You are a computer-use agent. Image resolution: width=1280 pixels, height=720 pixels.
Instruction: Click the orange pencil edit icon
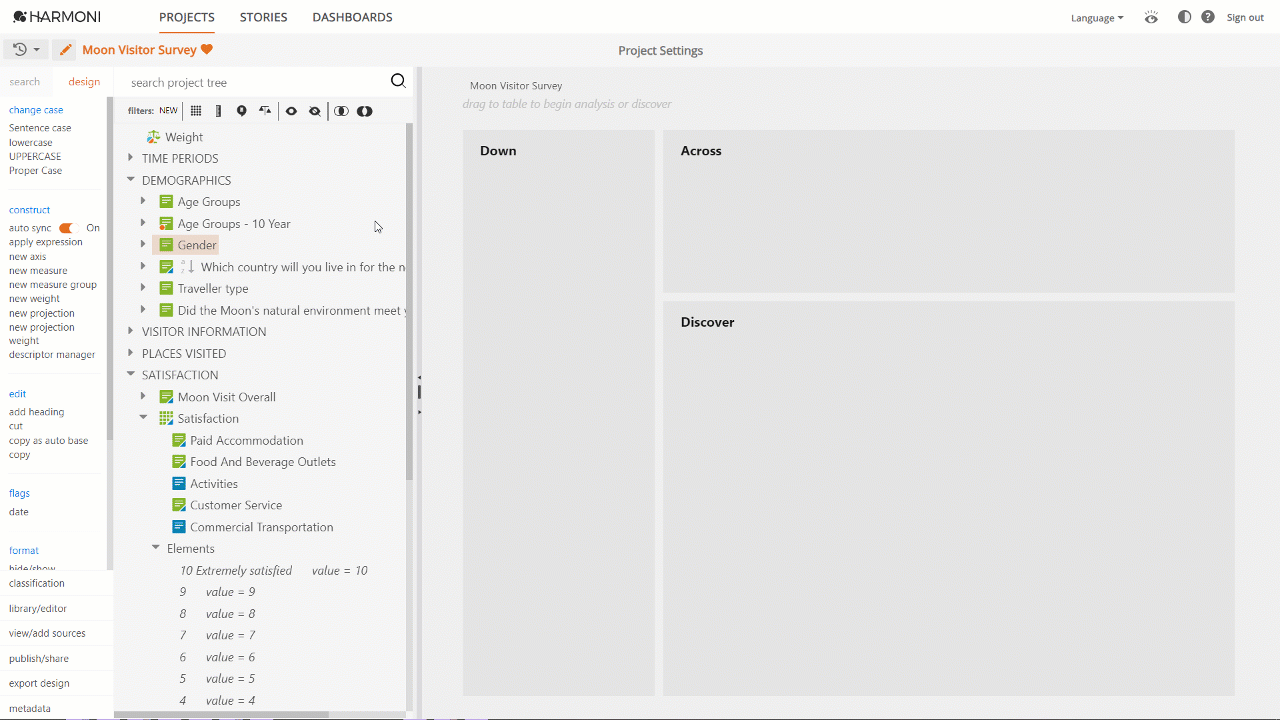tap(65, 50)
